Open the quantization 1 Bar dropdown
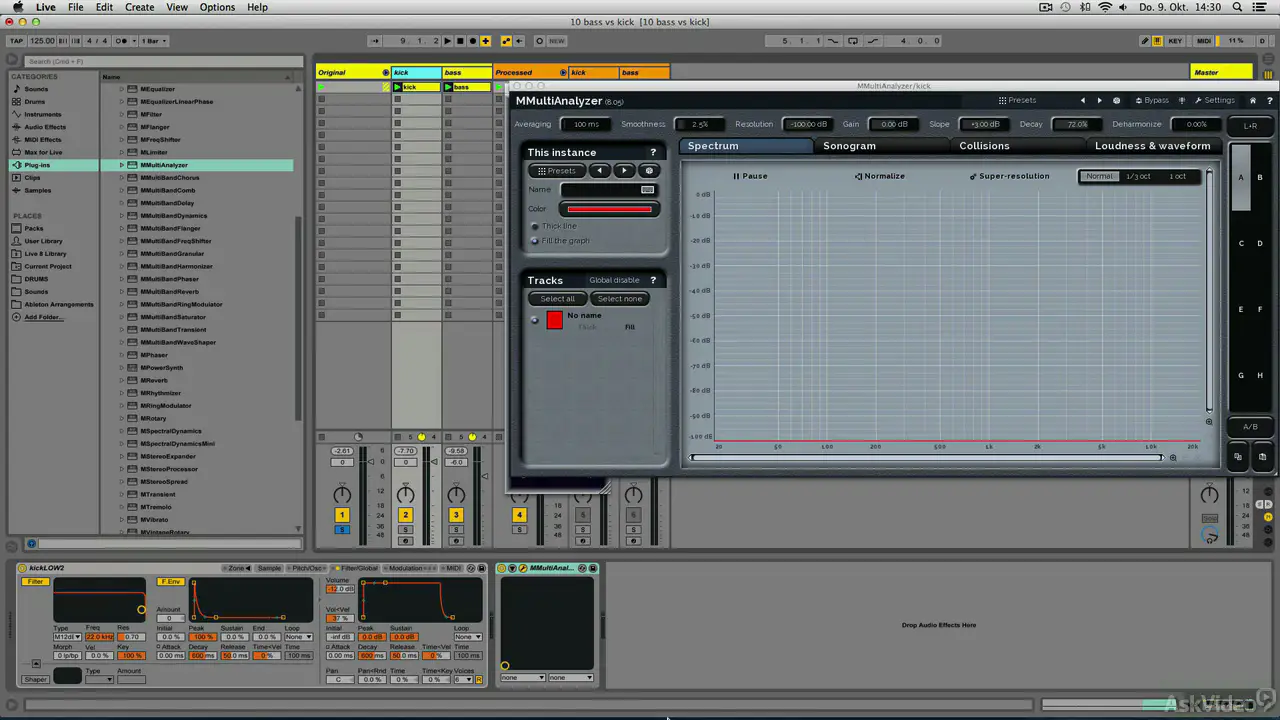The width and height of the screenshot is (1280, 720). click(x=156, y=41)
